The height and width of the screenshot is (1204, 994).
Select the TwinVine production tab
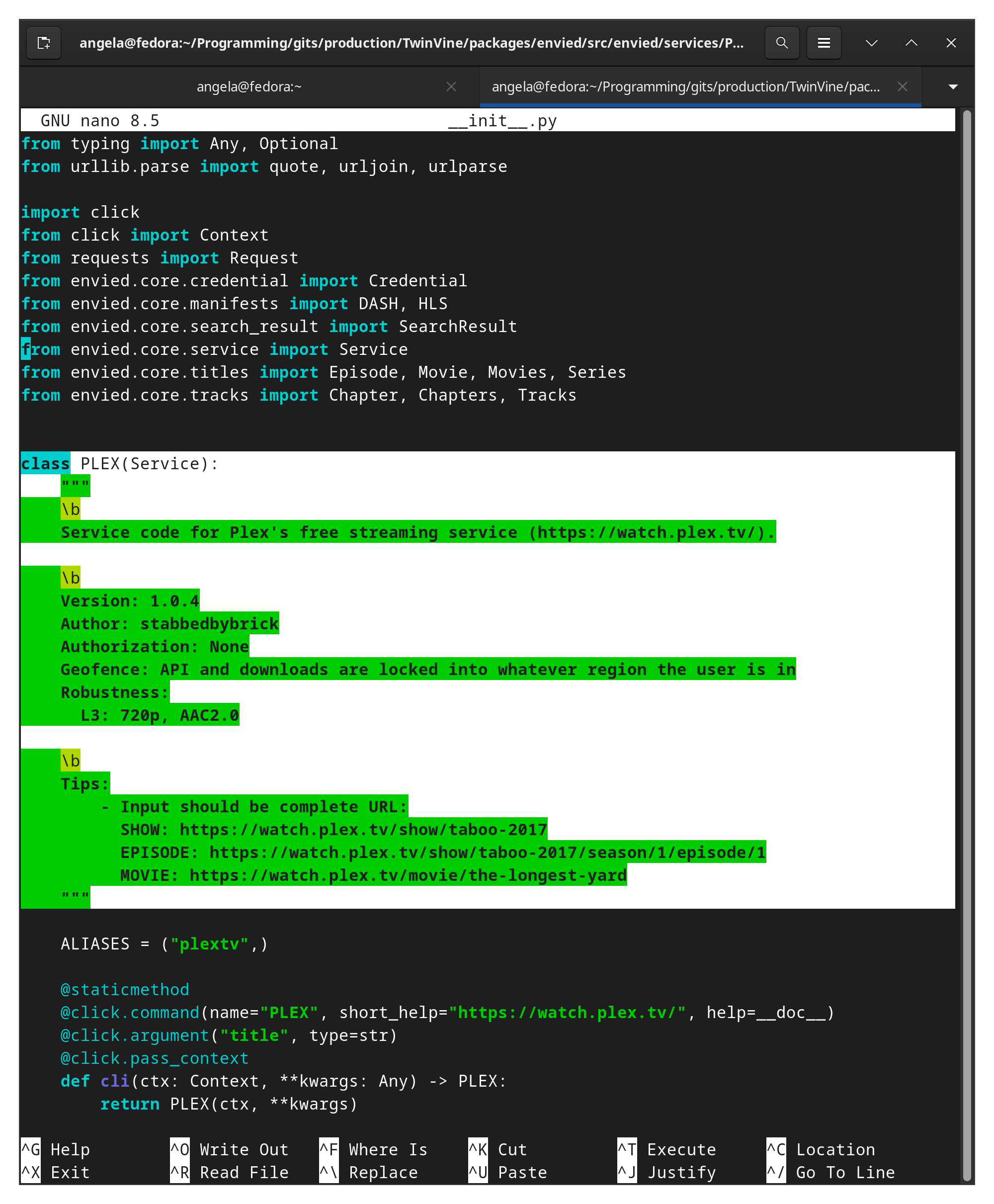[685, 87]
